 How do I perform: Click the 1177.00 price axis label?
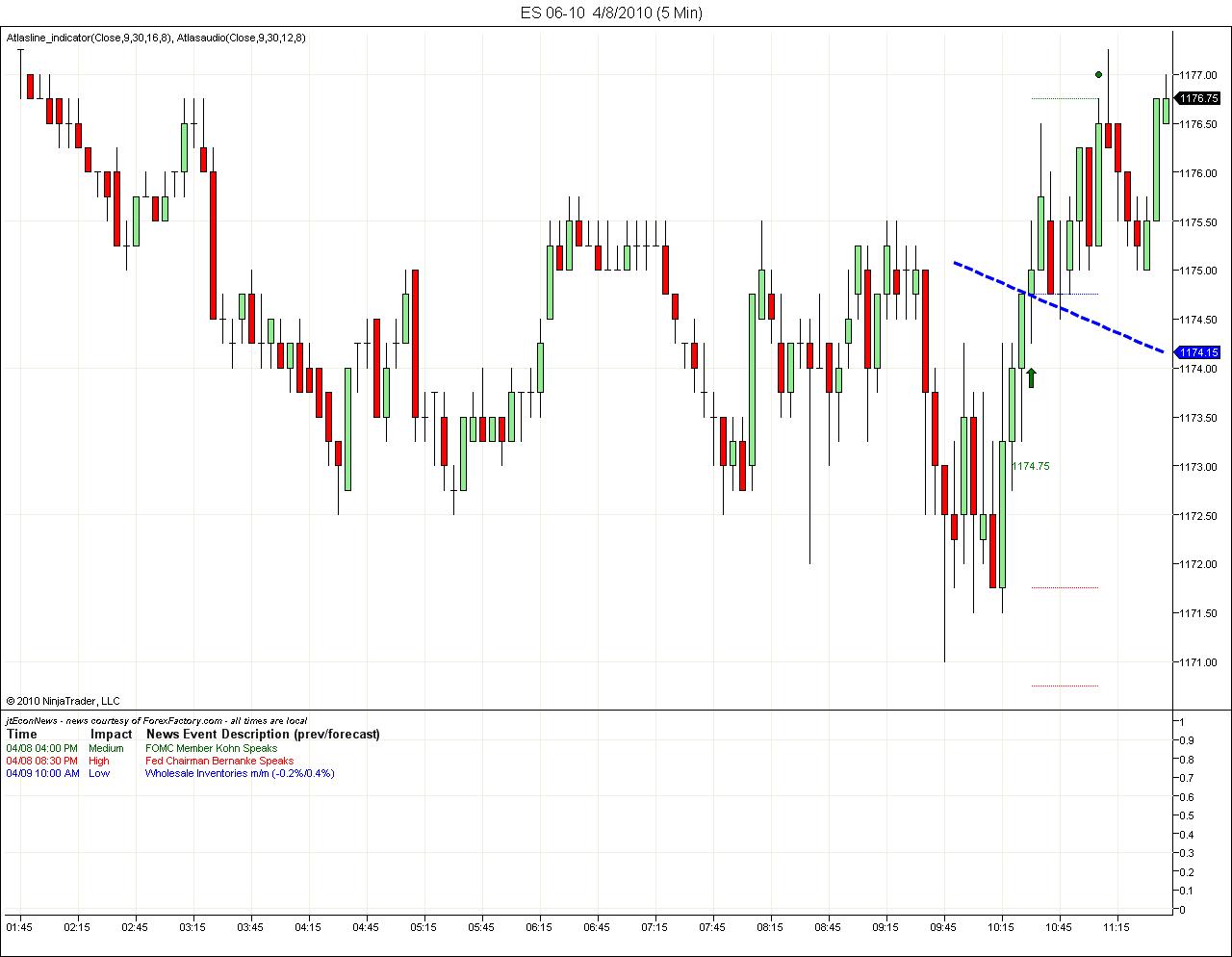[x=1198, y=74]
